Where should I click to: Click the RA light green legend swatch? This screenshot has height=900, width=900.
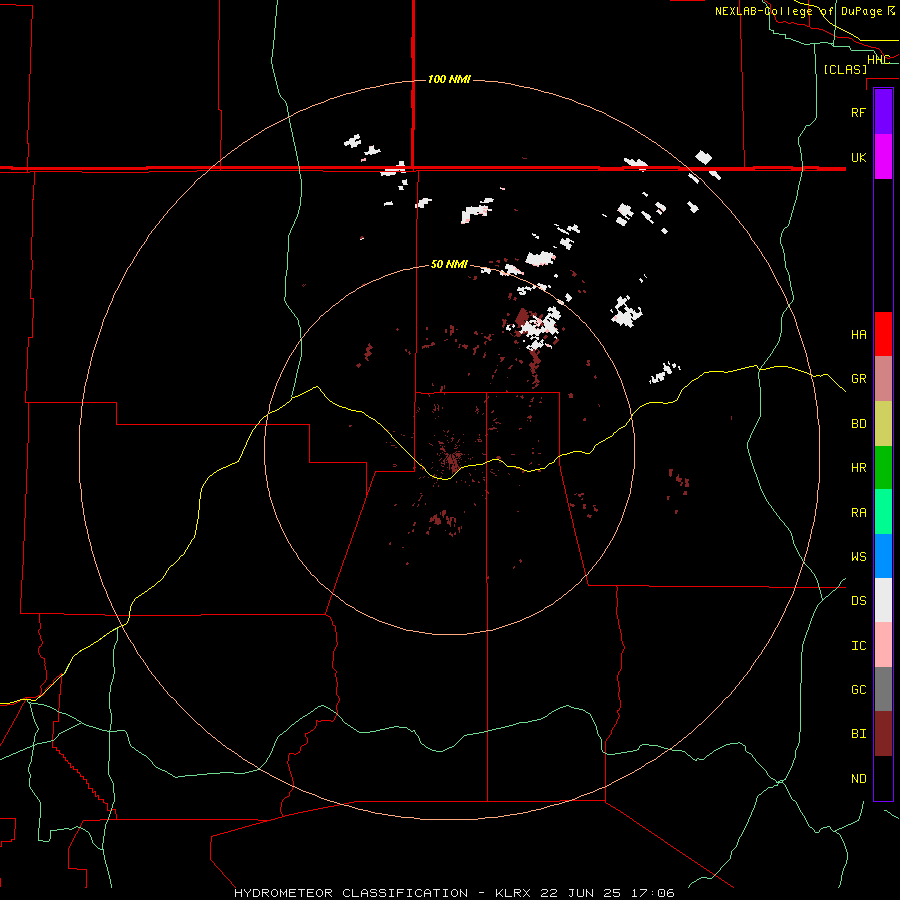tap(883, 512)
